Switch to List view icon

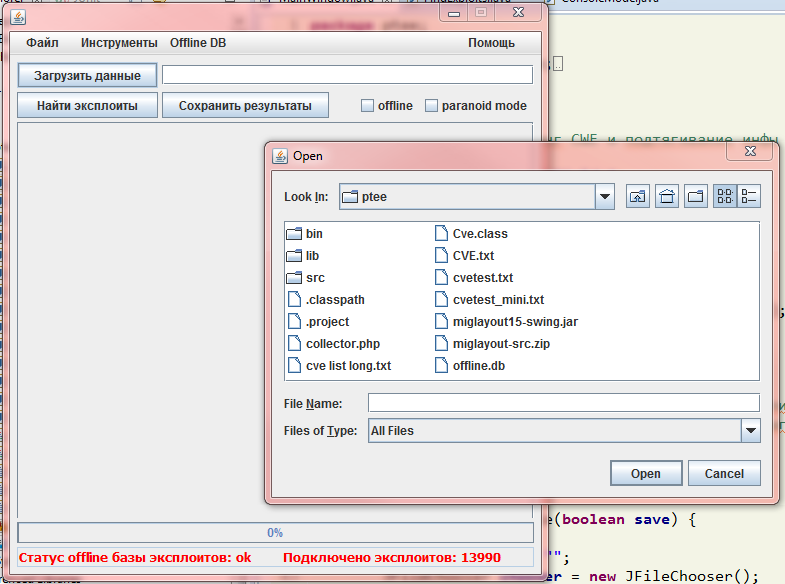(724, 196)
